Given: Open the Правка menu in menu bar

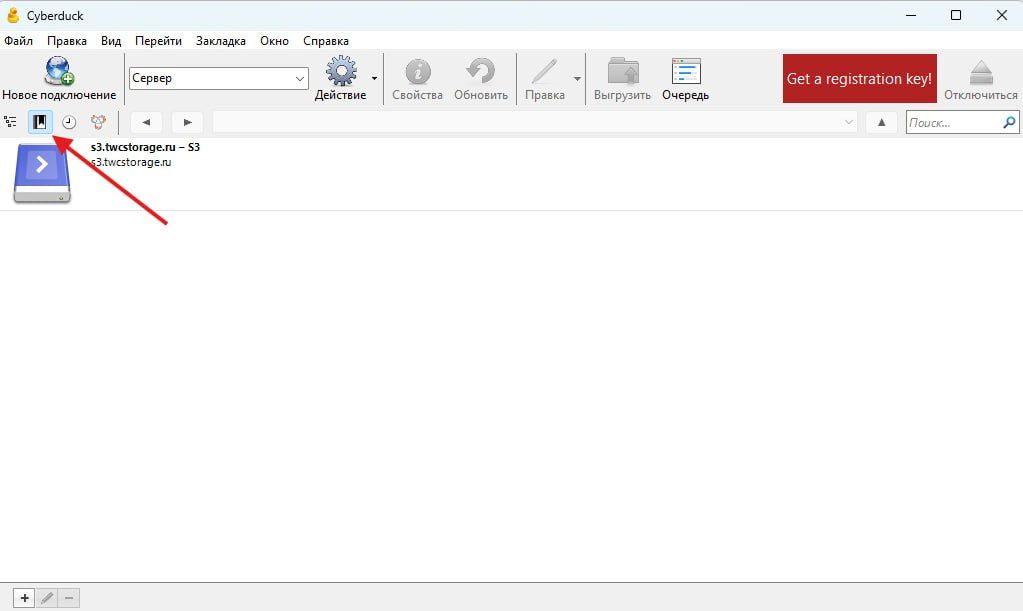Looking at the screenshot, I should click(67, 40).
